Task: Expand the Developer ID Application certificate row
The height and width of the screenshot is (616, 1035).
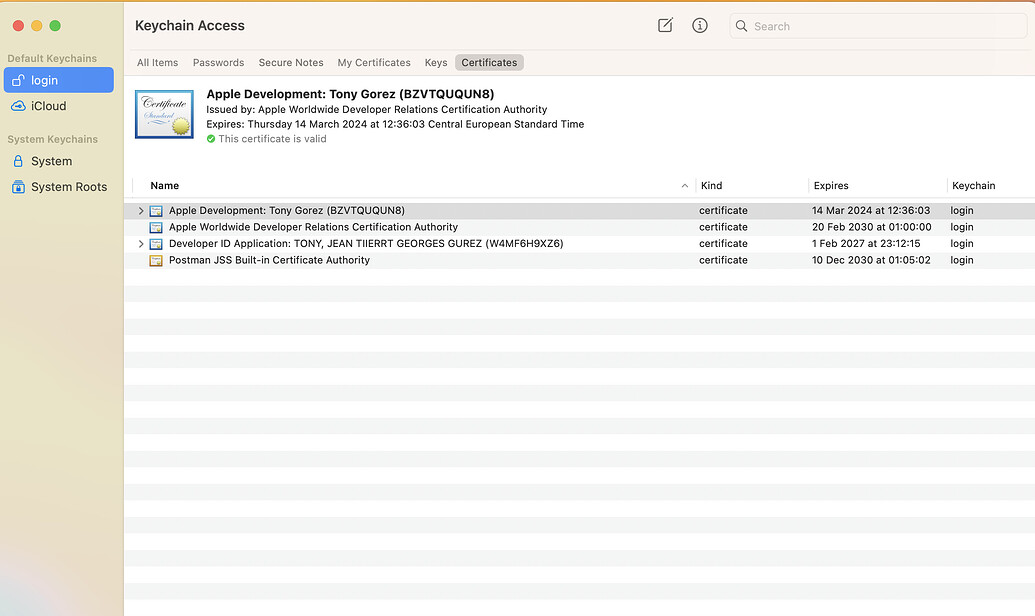Action: 140,243
